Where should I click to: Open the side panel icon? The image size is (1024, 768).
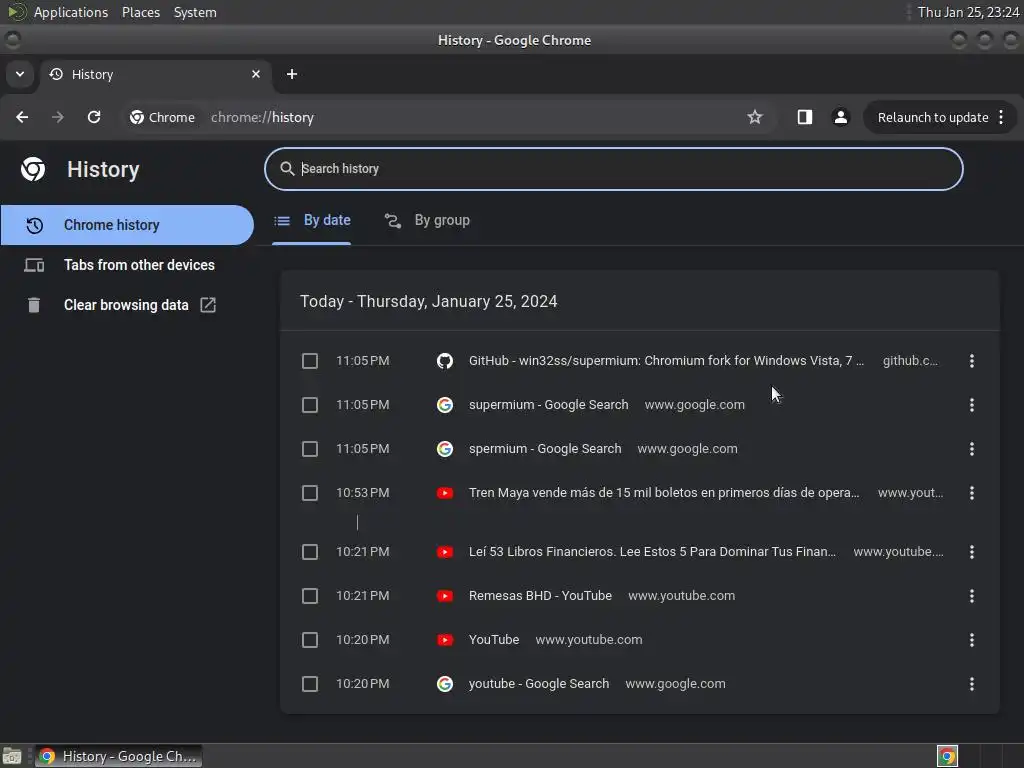tap(805, 117)
